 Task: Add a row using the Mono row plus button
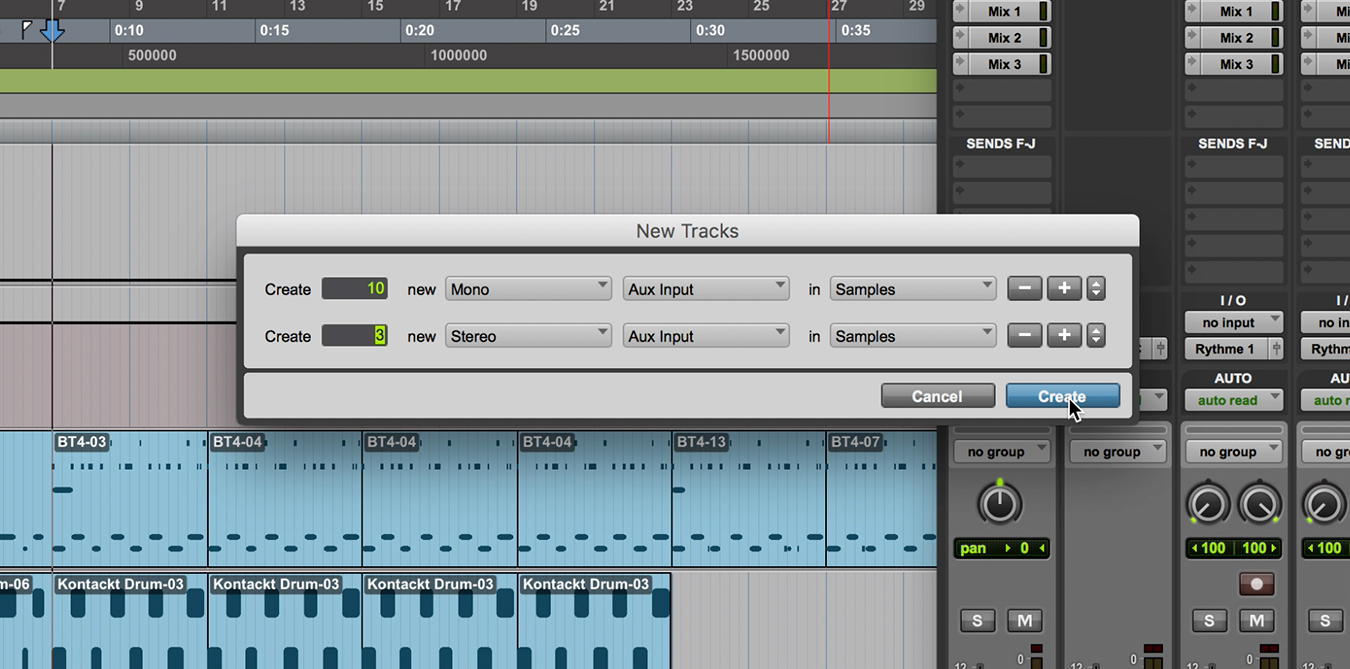click(x=1064, y=289)
